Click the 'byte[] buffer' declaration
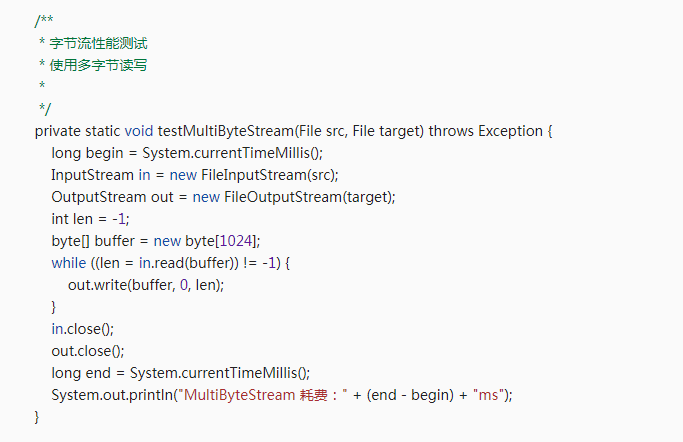The image size is (683, 442). pyautogui.click(x=91, y=240)
